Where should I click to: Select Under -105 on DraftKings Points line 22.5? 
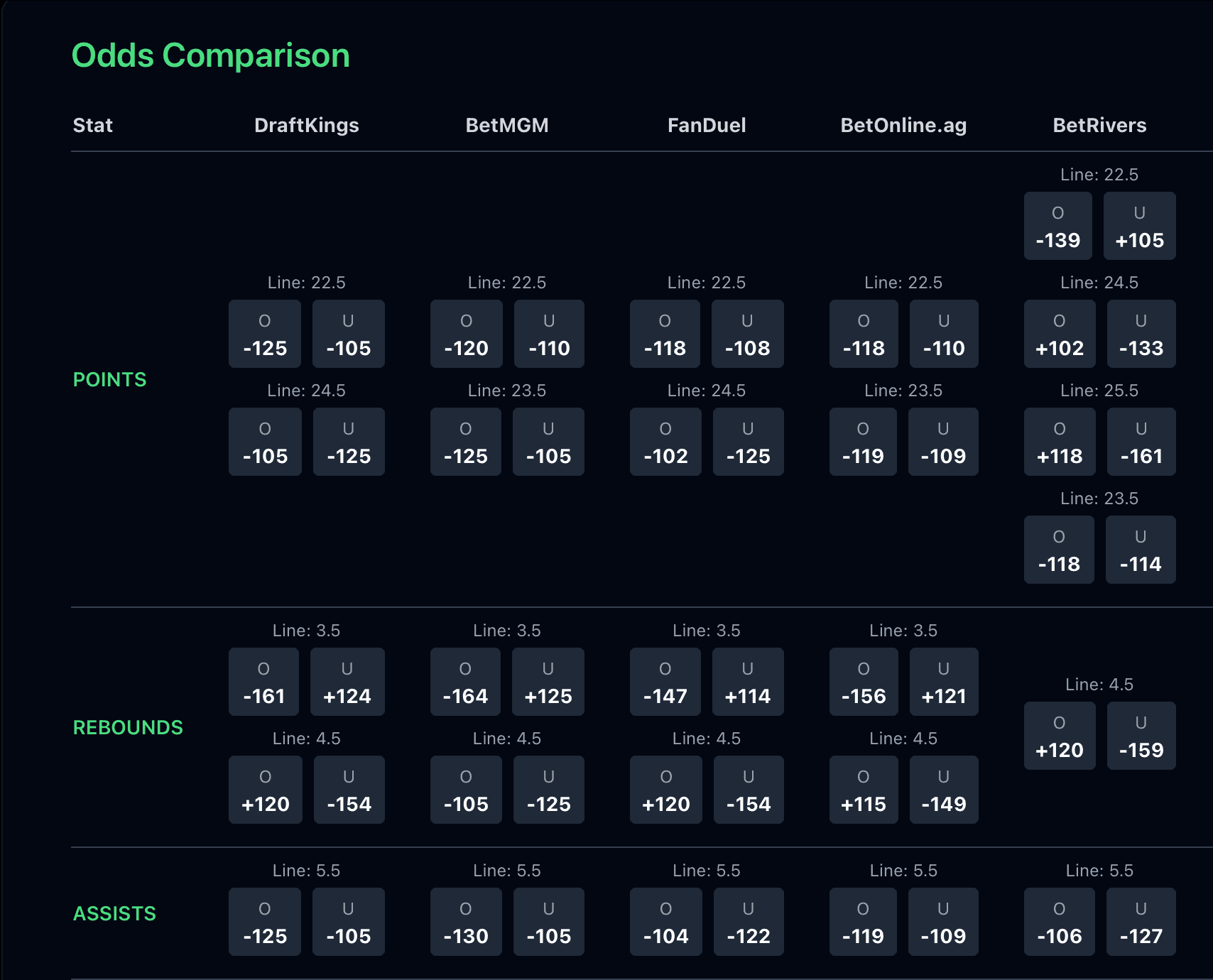pyautogui.click(x=348, y=334)
